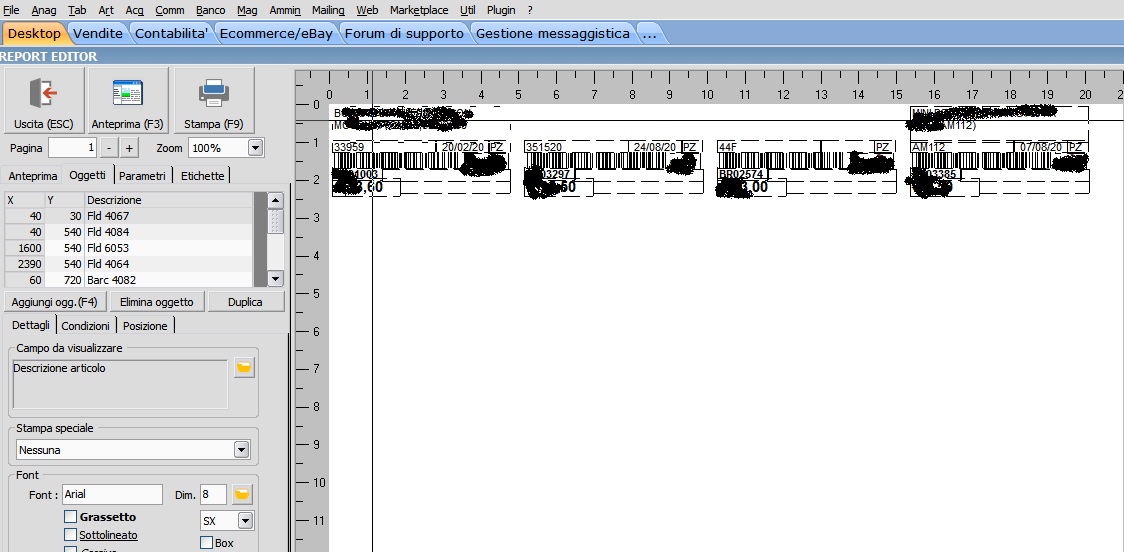Click the Dim. font size field
This screenshot has width=1124, height=552.
click(x=214, y=494)
